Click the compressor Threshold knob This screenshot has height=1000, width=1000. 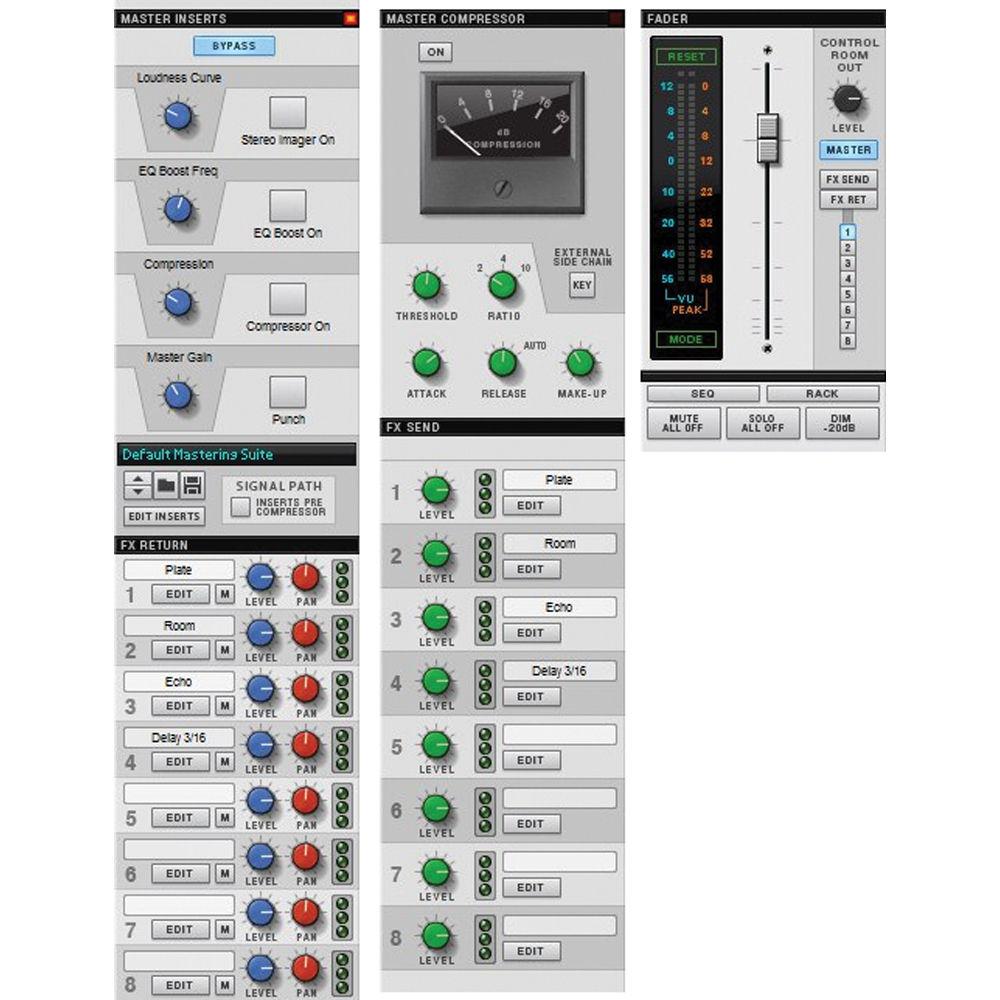tap(427, 286)
